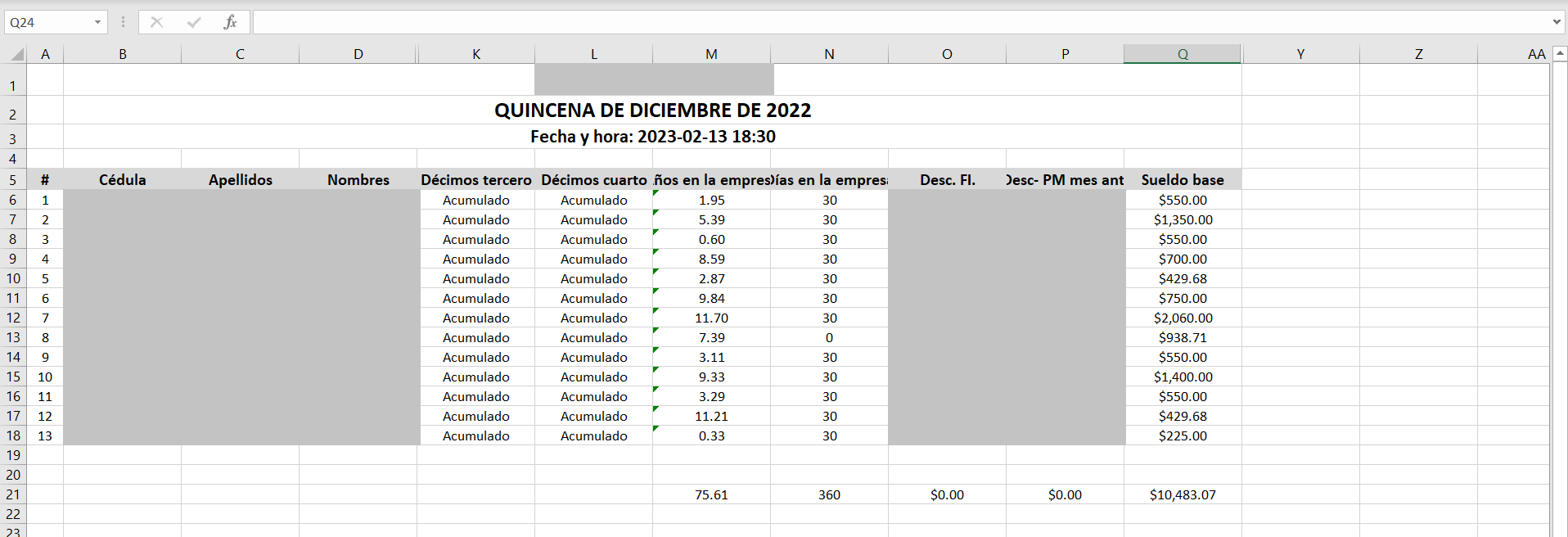Click the total cell 75.61
Screen dimensions: 1568x537
tap(712, 494)
